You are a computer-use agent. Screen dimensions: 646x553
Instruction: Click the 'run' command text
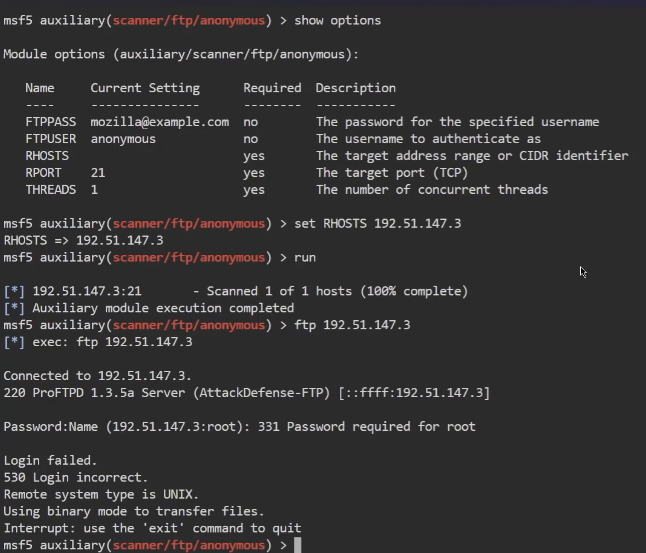304,257
